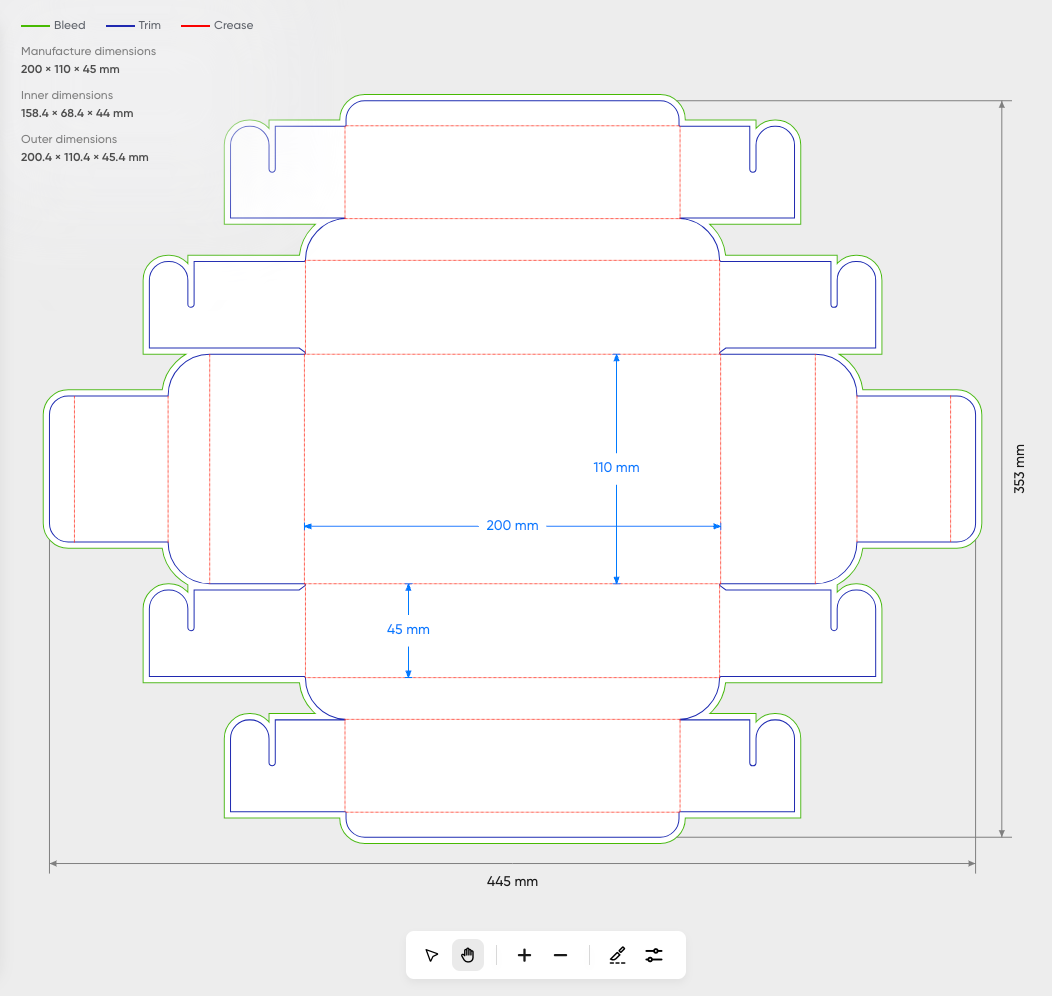Click the 200 mm width dimension label

512,526
